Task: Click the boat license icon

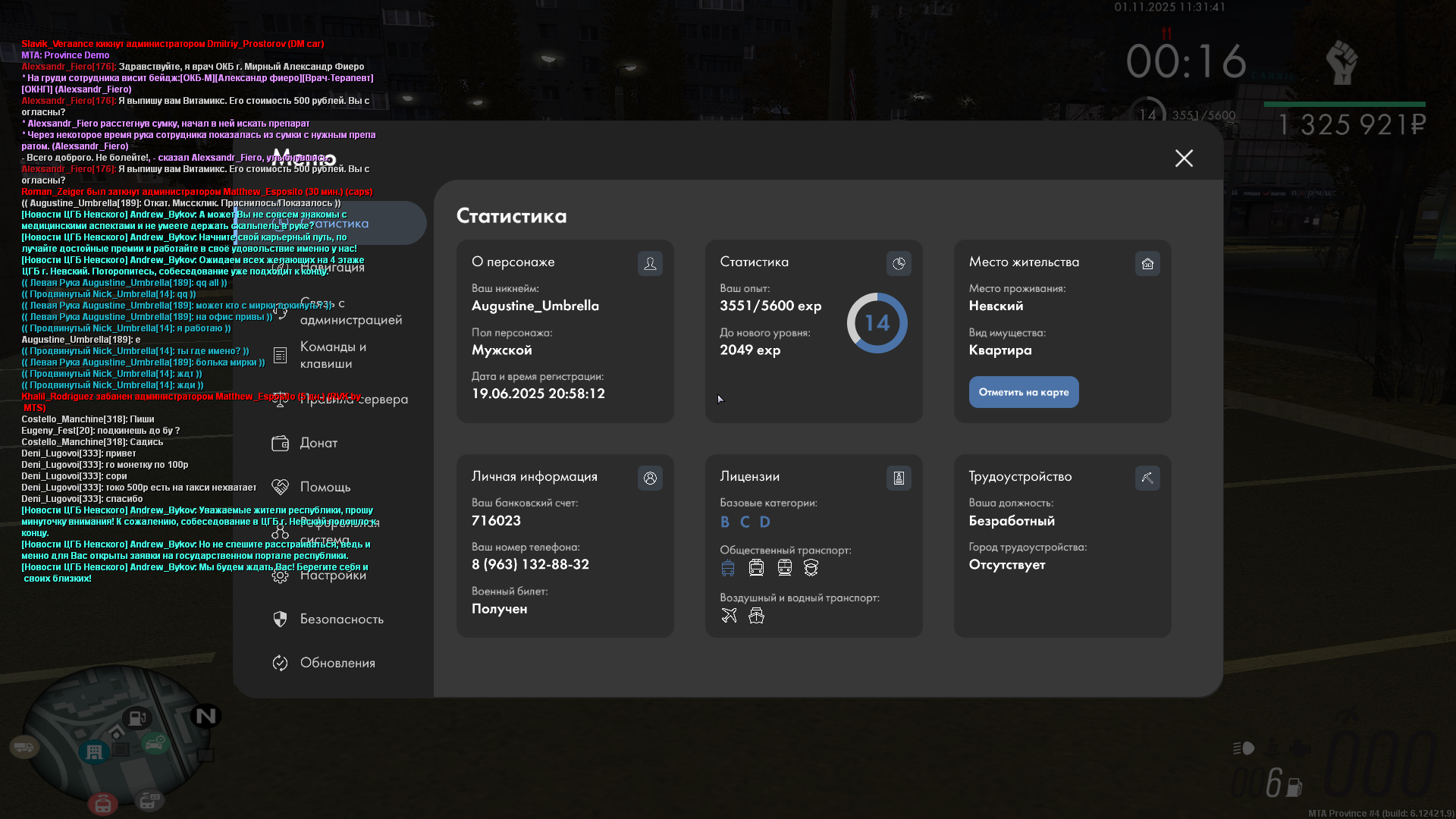Action: (756, 616)
